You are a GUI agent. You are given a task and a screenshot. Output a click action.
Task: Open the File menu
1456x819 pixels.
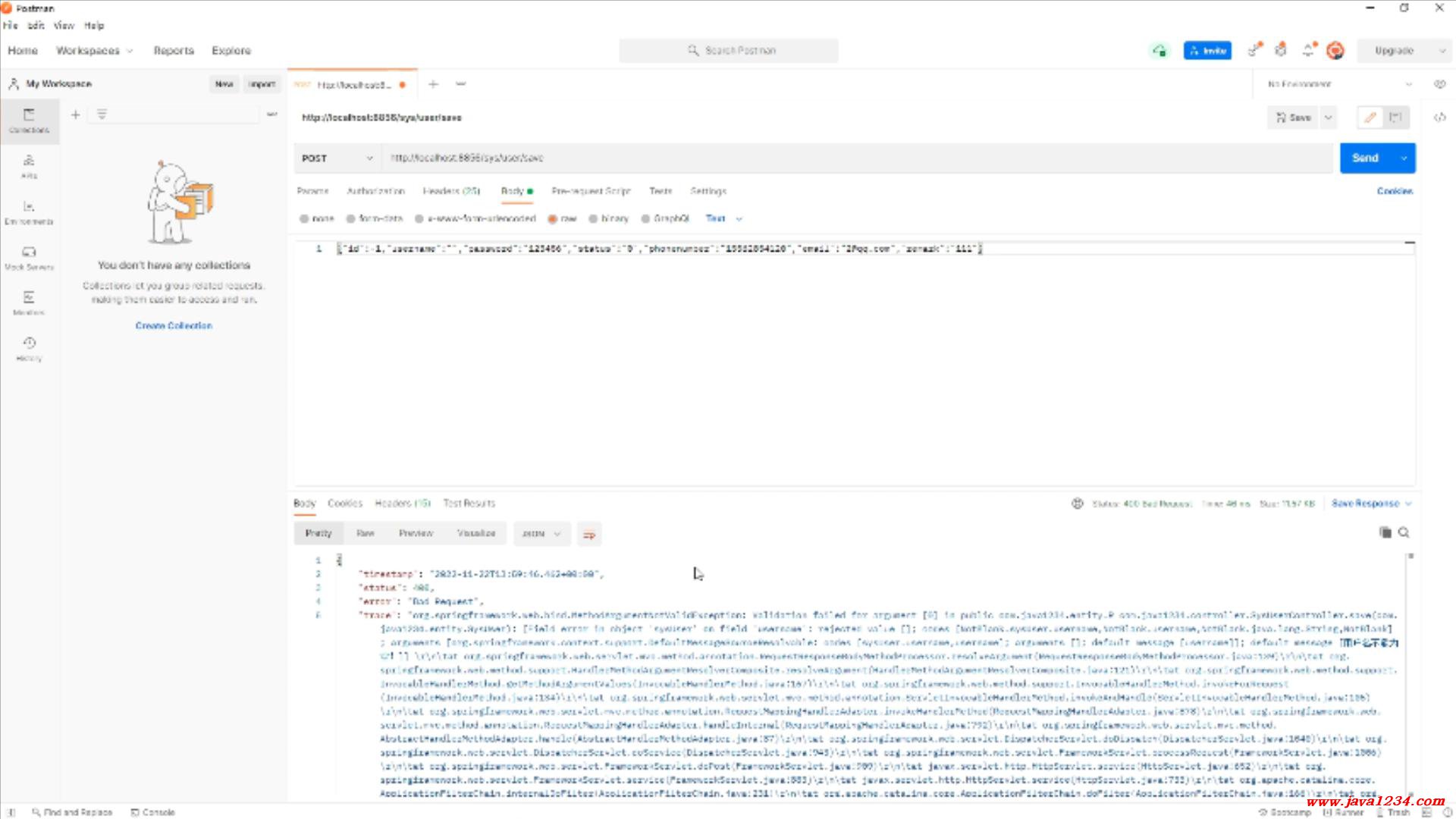pos(10,26)
